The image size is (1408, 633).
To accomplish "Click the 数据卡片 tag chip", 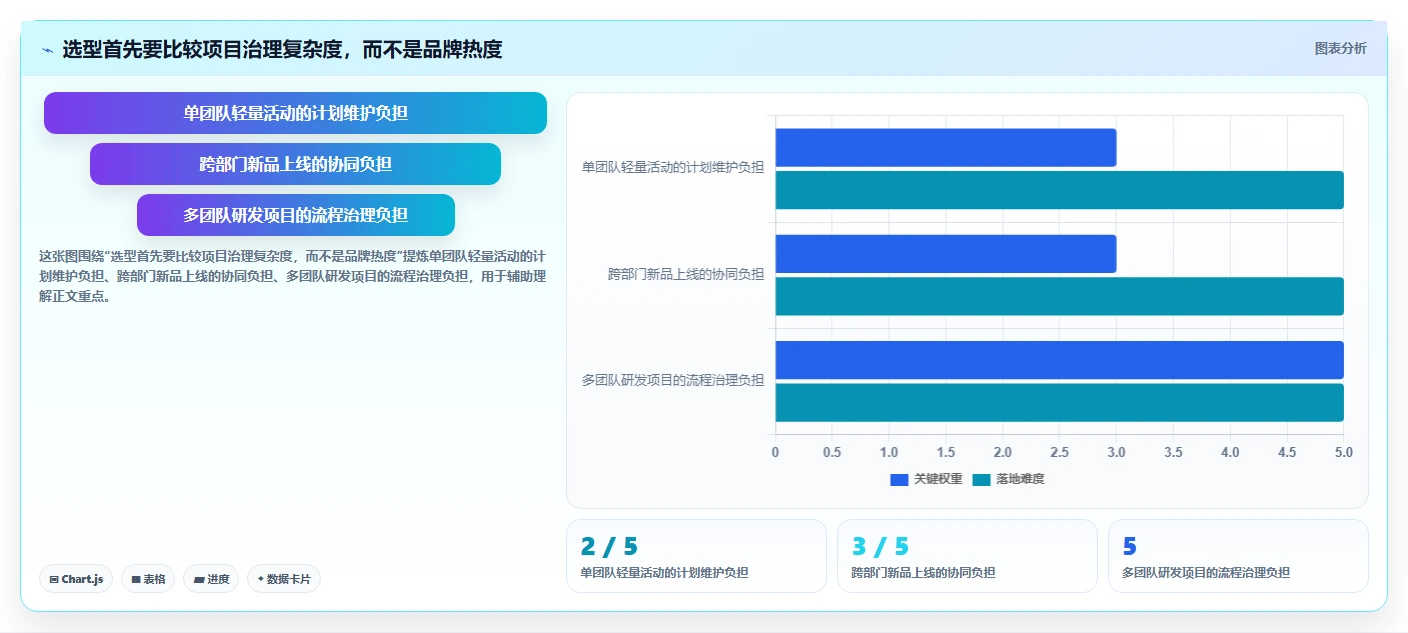I will [284, 579].
